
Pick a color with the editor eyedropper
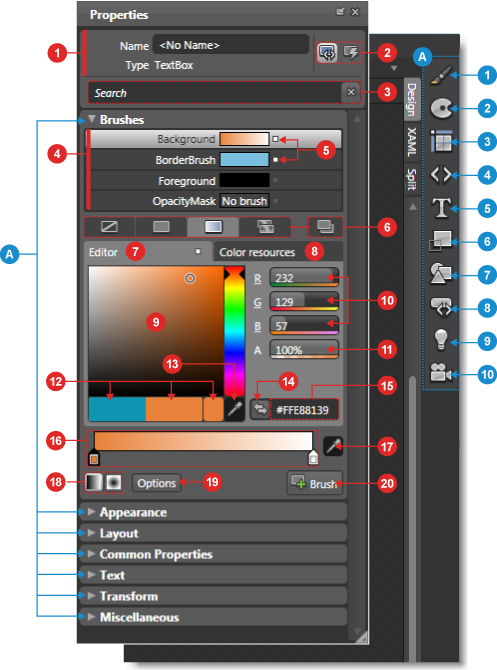click(x=234, y=409)
